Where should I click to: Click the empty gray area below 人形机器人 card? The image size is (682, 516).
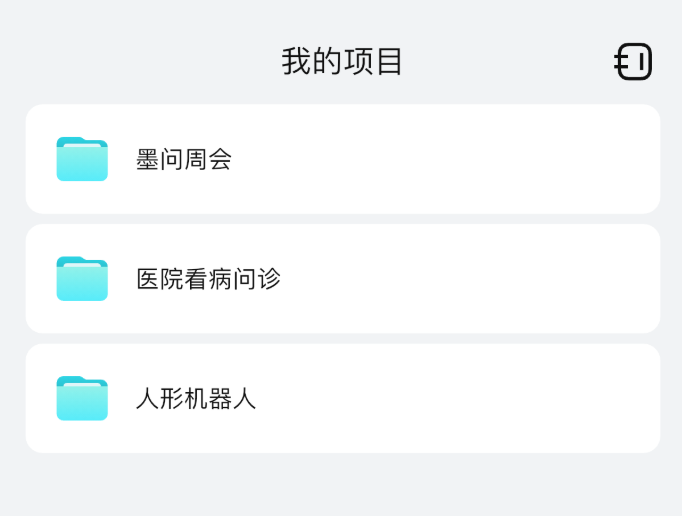[341, 485]
